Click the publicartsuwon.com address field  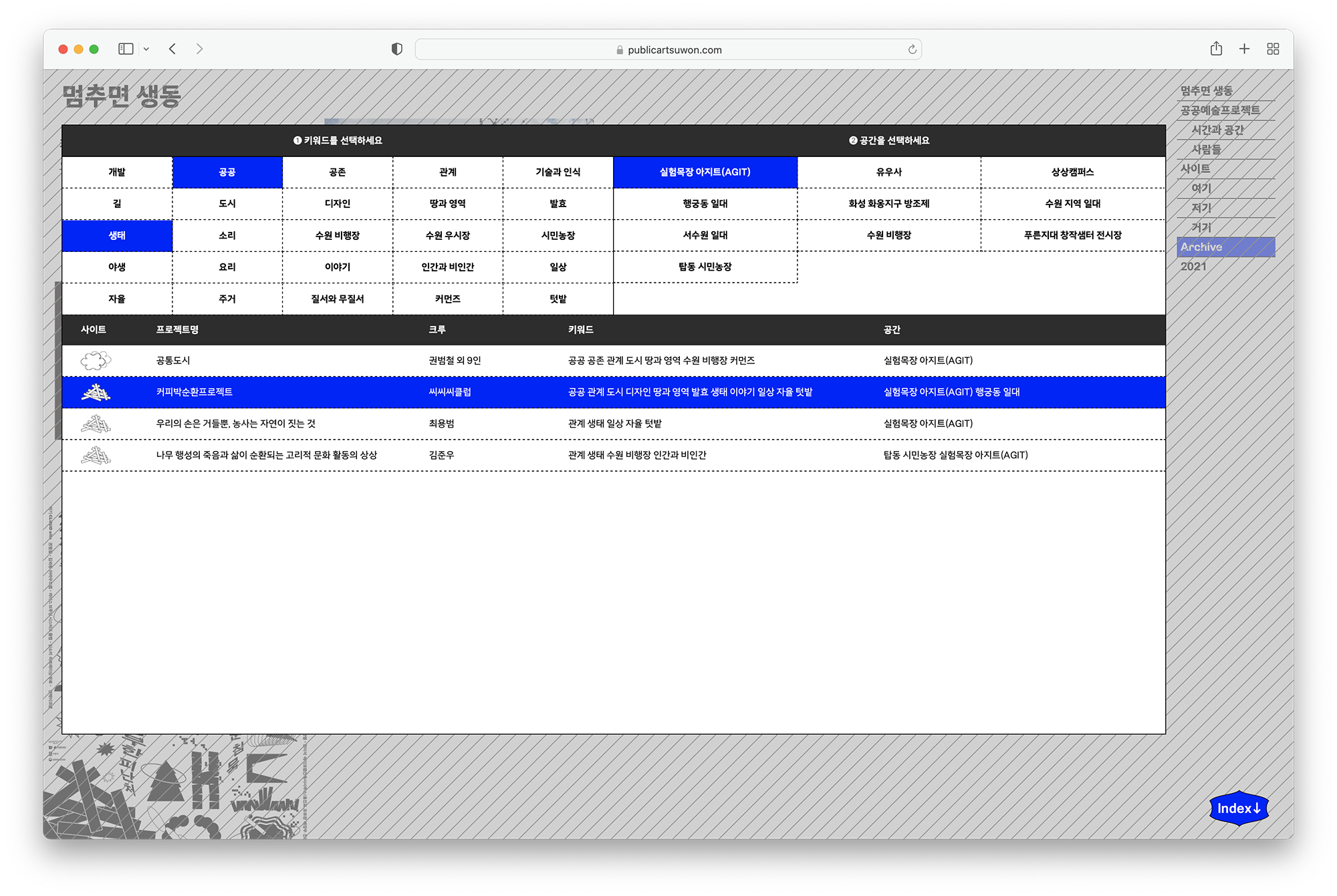click(x=667, y=49)
